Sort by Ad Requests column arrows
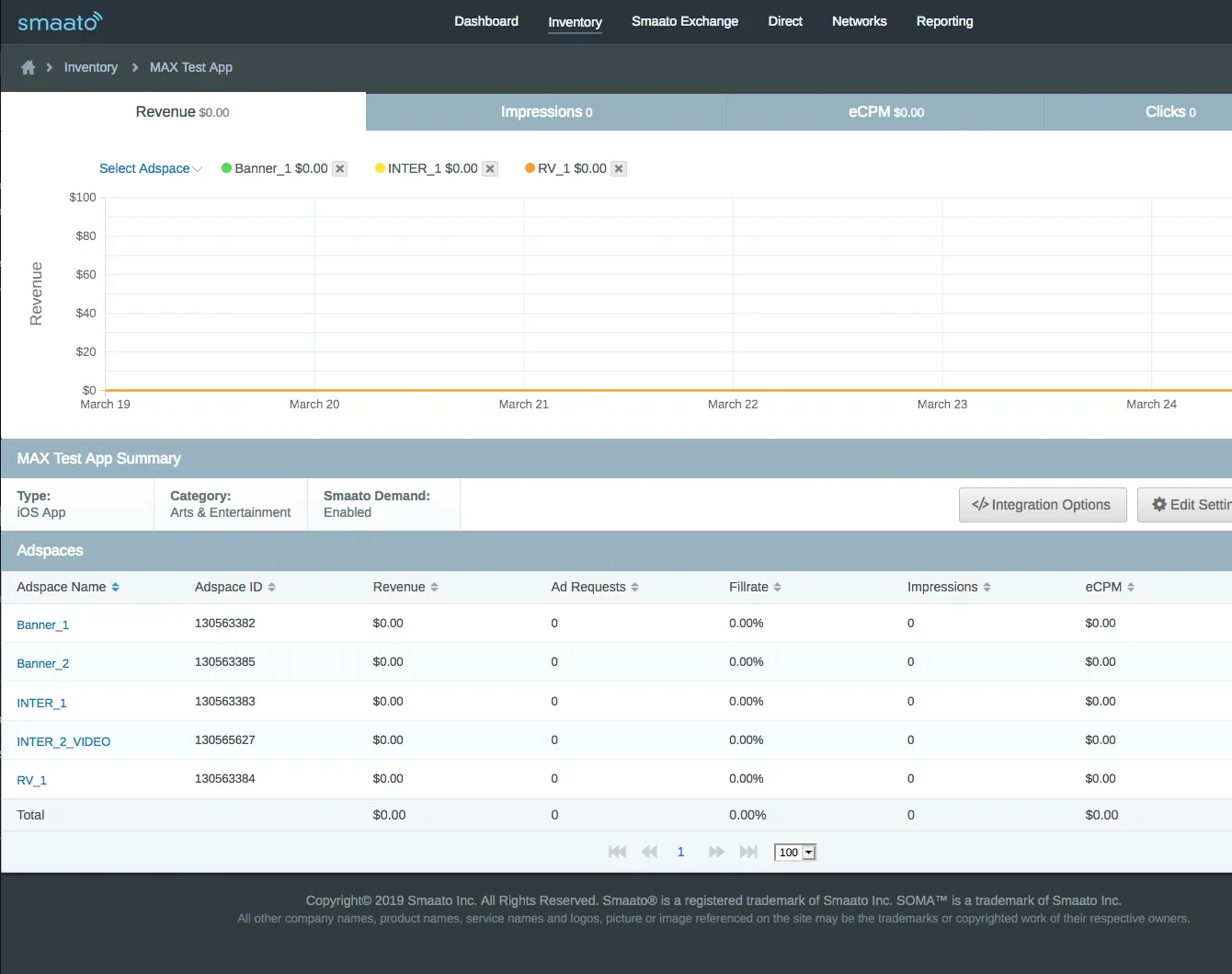 pos(634,587)
